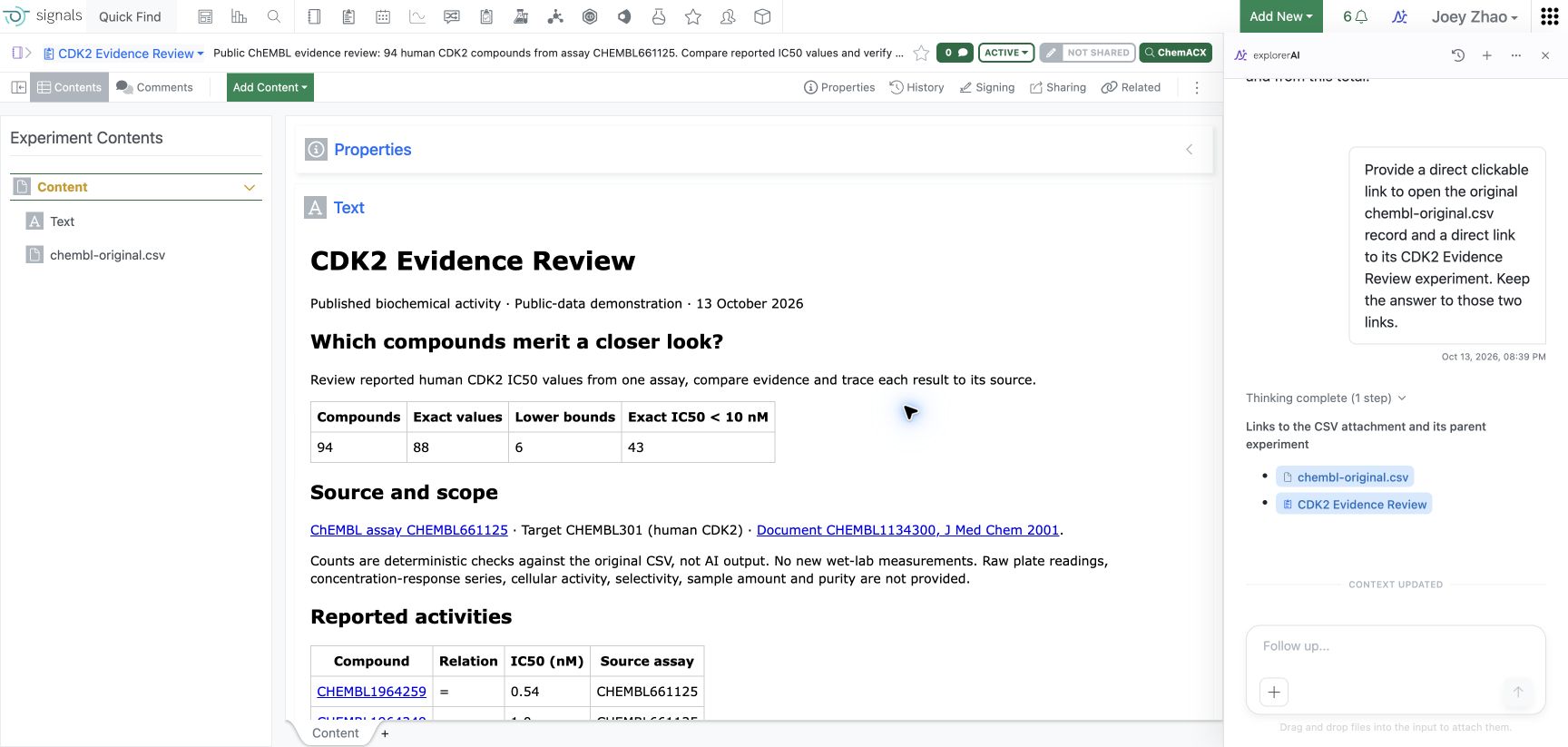Open the ACTIVE status dropdown
The height and width of the screenshot is (747, 1568).
tap(1006, 53)
